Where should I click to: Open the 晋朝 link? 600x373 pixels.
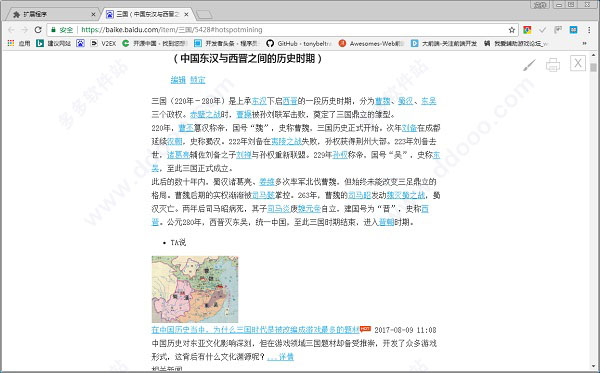click(386, 222)
